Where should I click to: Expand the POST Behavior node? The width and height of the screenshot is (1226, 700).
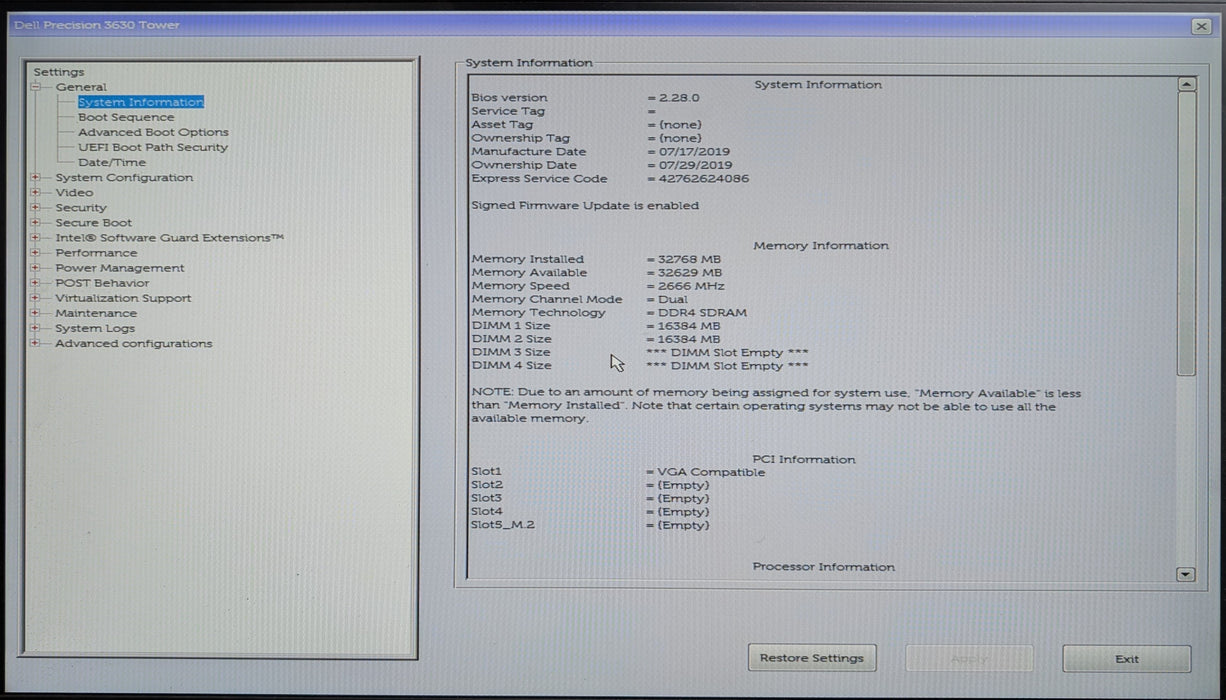coord(35,283)
